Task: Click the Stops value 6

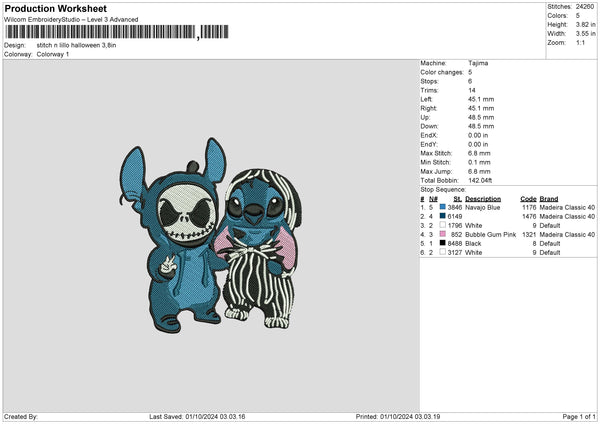Action: tap(470, 81)
